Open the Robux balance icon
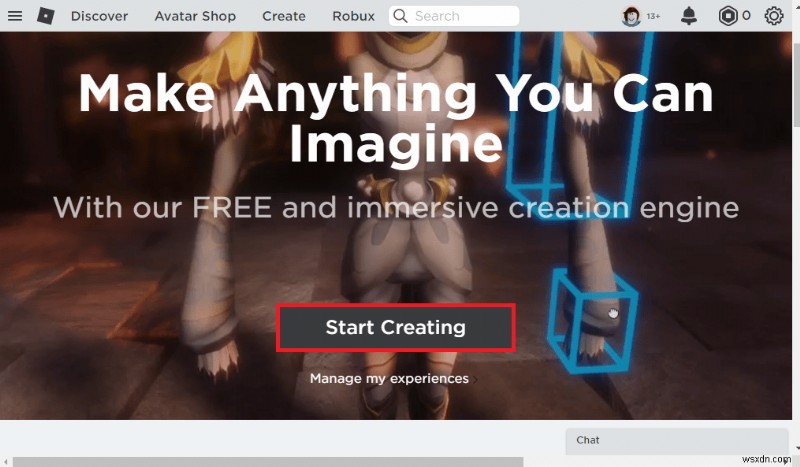 [x=728, y=16]
